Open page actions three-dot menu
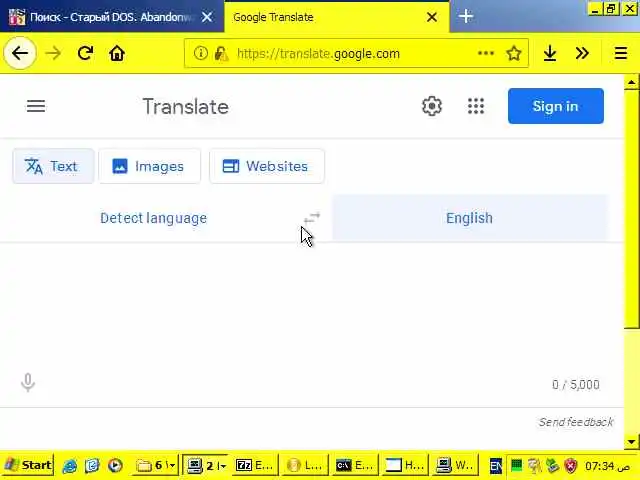This screenshot has width=640, height=480. [485, 53]
